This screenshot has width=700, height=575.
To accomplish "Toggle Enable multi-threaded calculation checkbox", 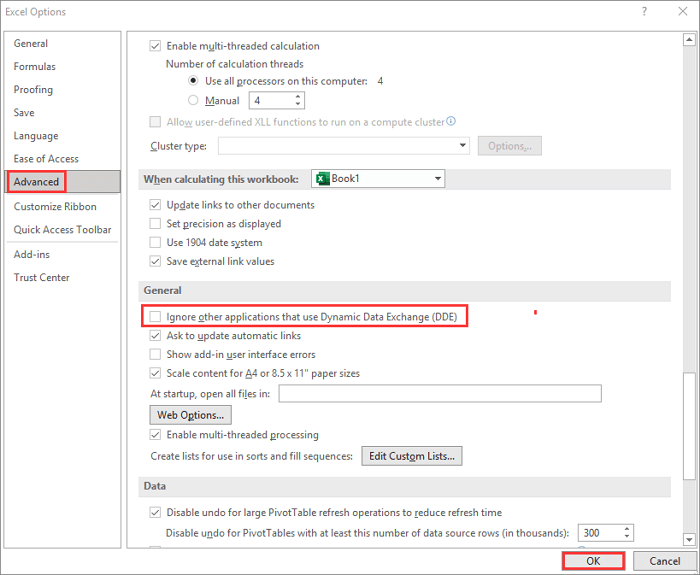I will click(155, 46).
